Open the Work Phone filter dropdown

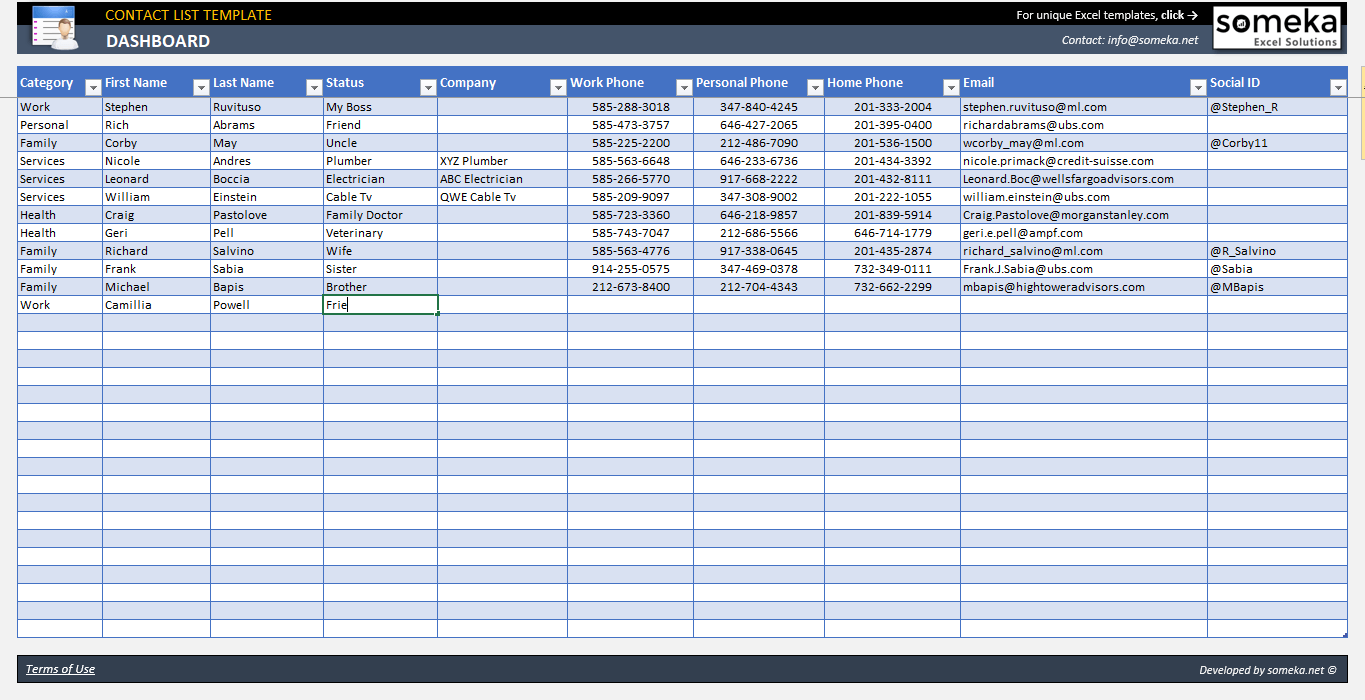[684, 87]
